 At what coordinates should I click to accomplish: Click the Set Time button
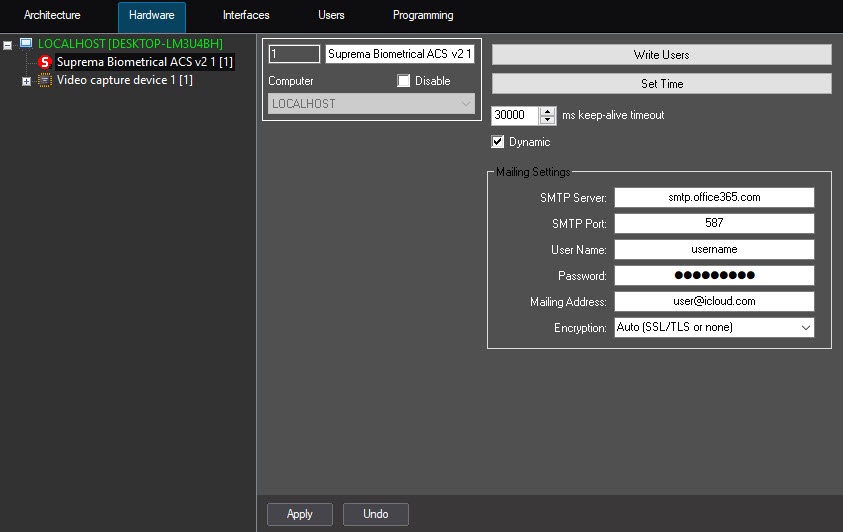[x=661, y=84]
